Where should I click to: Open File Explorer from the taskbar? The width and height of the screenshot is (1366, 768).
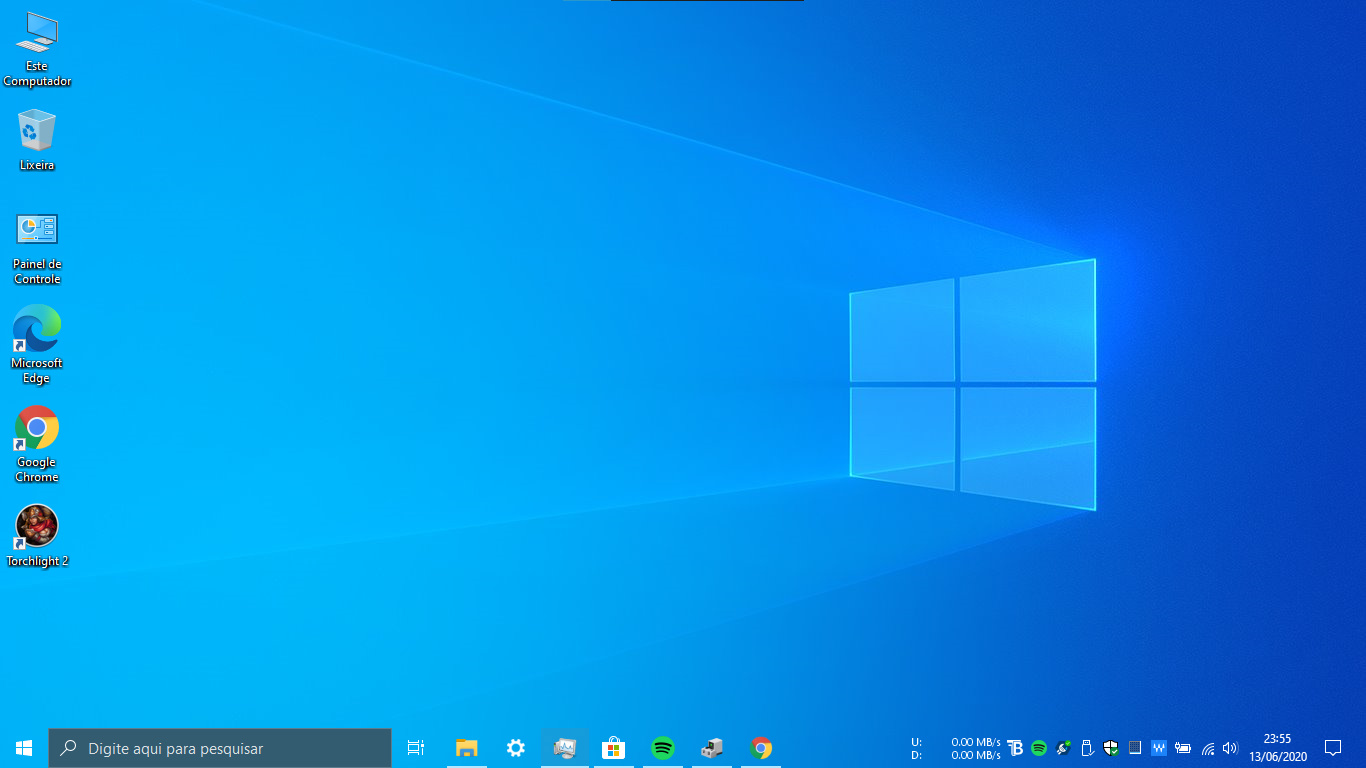(466, 748)
